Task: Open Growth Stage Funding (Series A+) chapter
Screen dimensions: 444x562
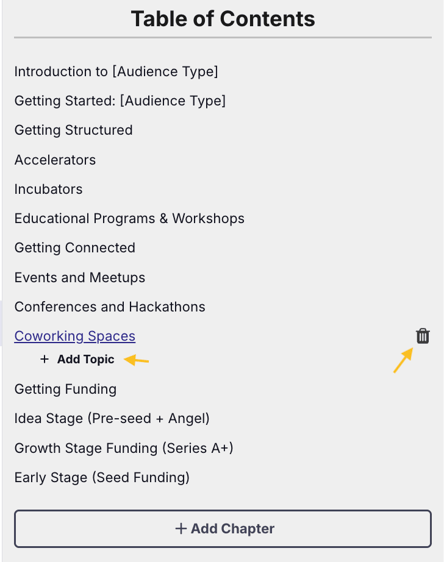Action: [124, 448]
